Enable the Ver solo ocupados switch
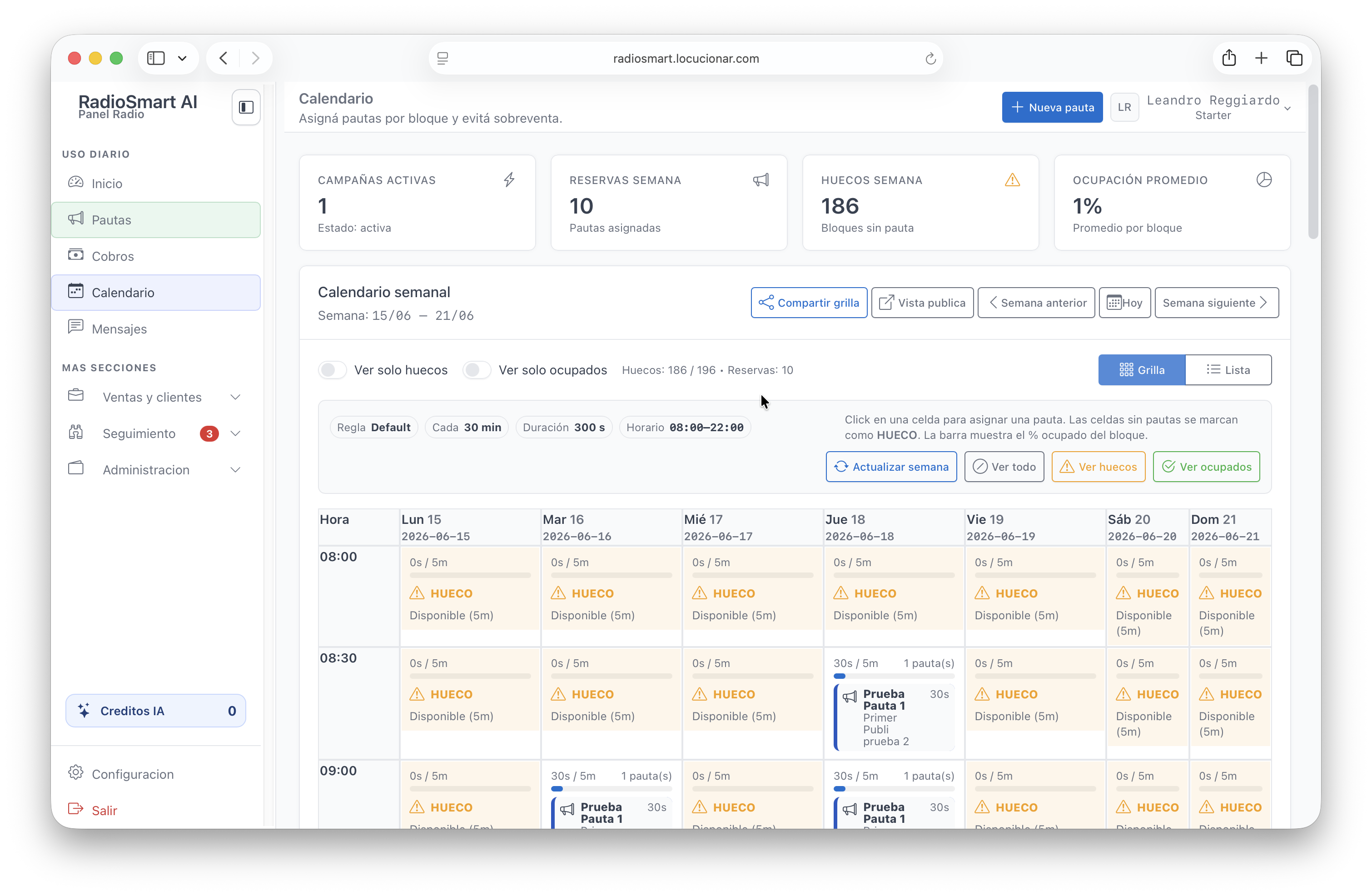The width and height of the screenshot is (1372, 896). tap(477, 369)
